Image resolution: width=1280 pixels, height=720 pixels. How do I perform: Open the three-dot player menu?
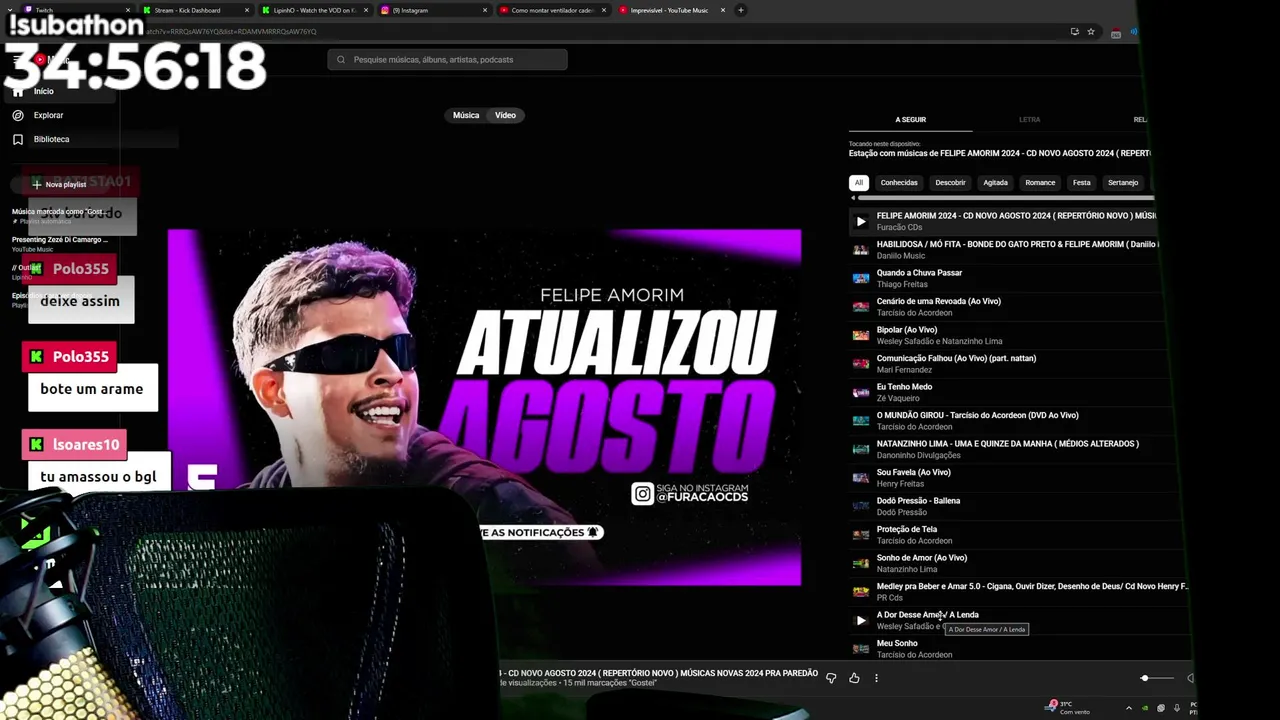[876, 678]
